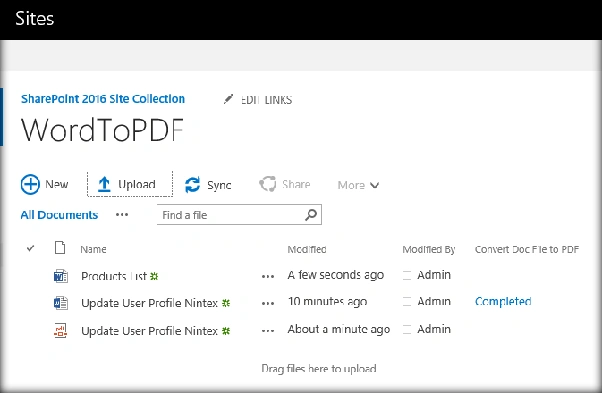Viewport: 602px width, 394px height.
Task: Click the WordToPDF library title
Action: click(102, 130)
